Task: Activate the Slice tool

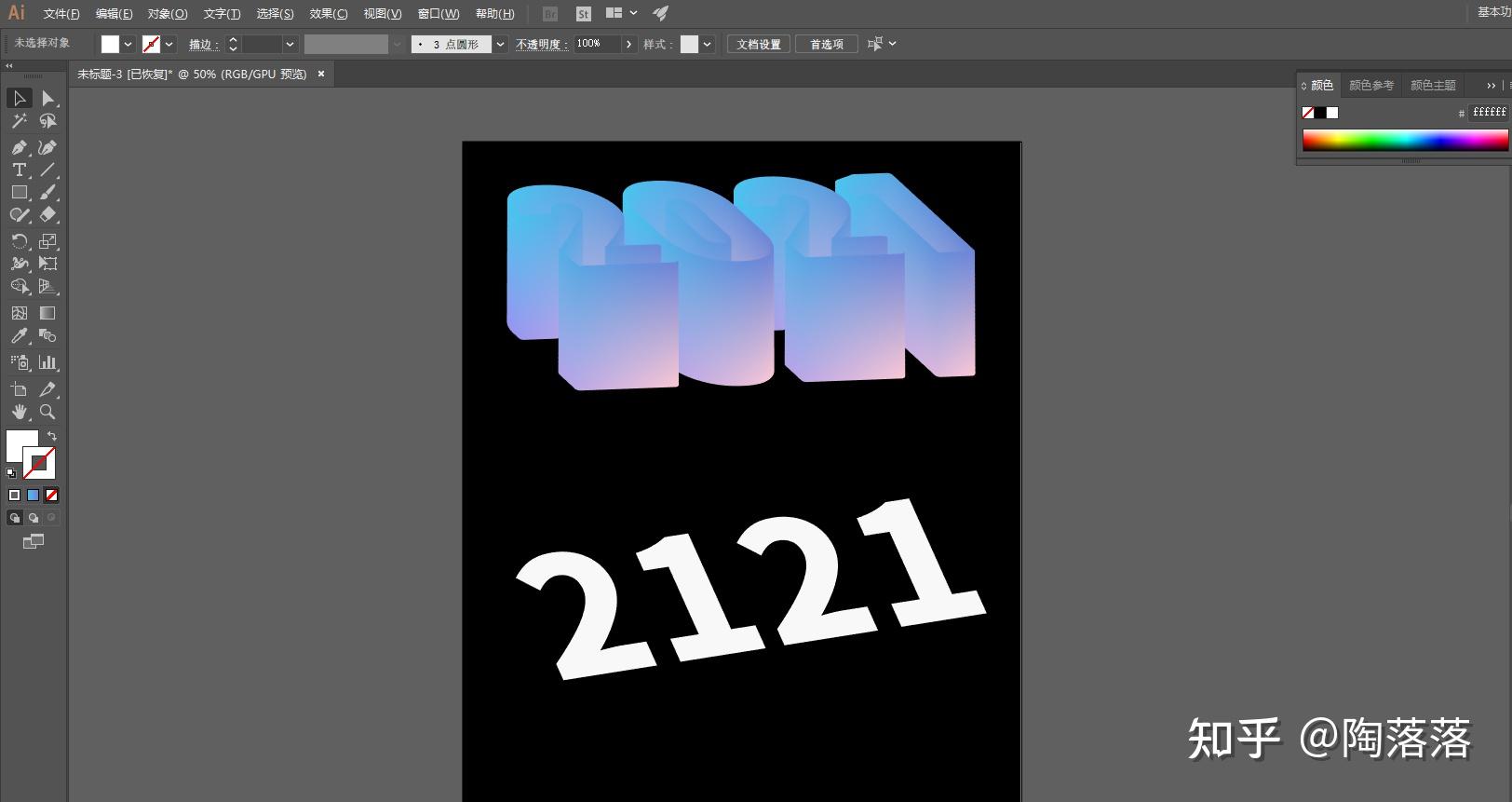Action: 48,389
